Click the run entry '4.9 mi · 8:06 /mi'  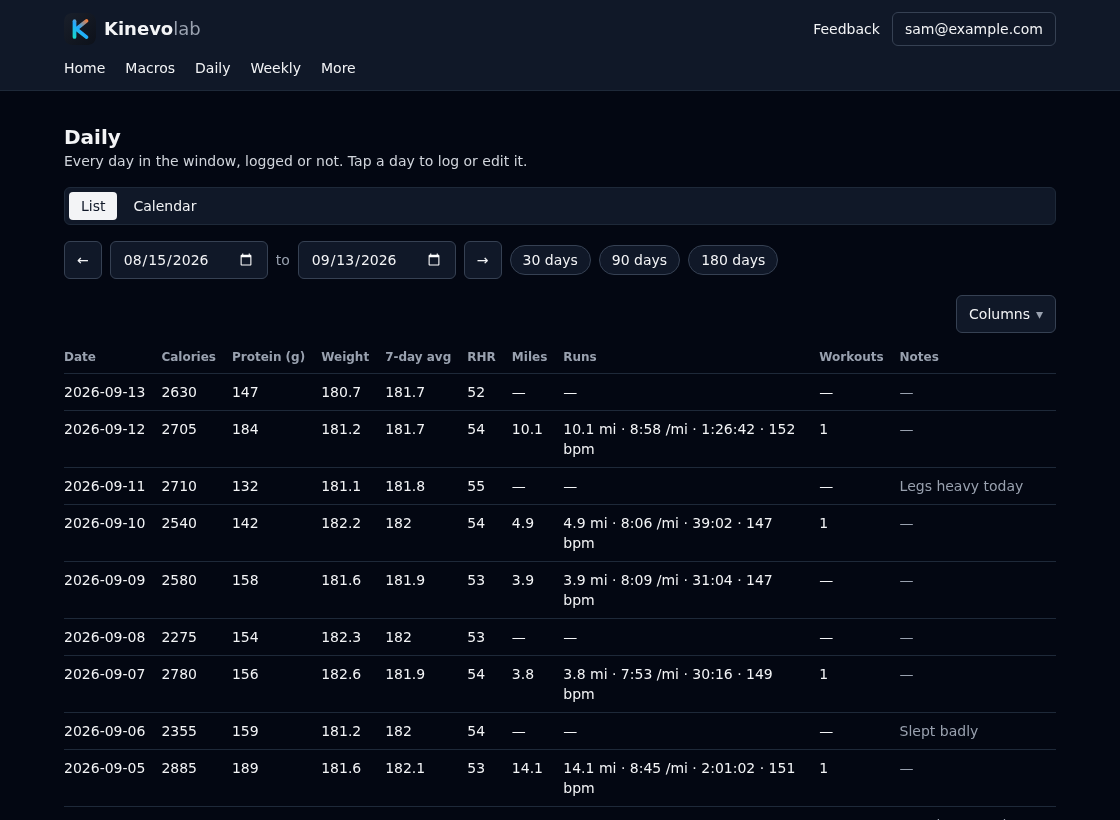tap(668, 533)
